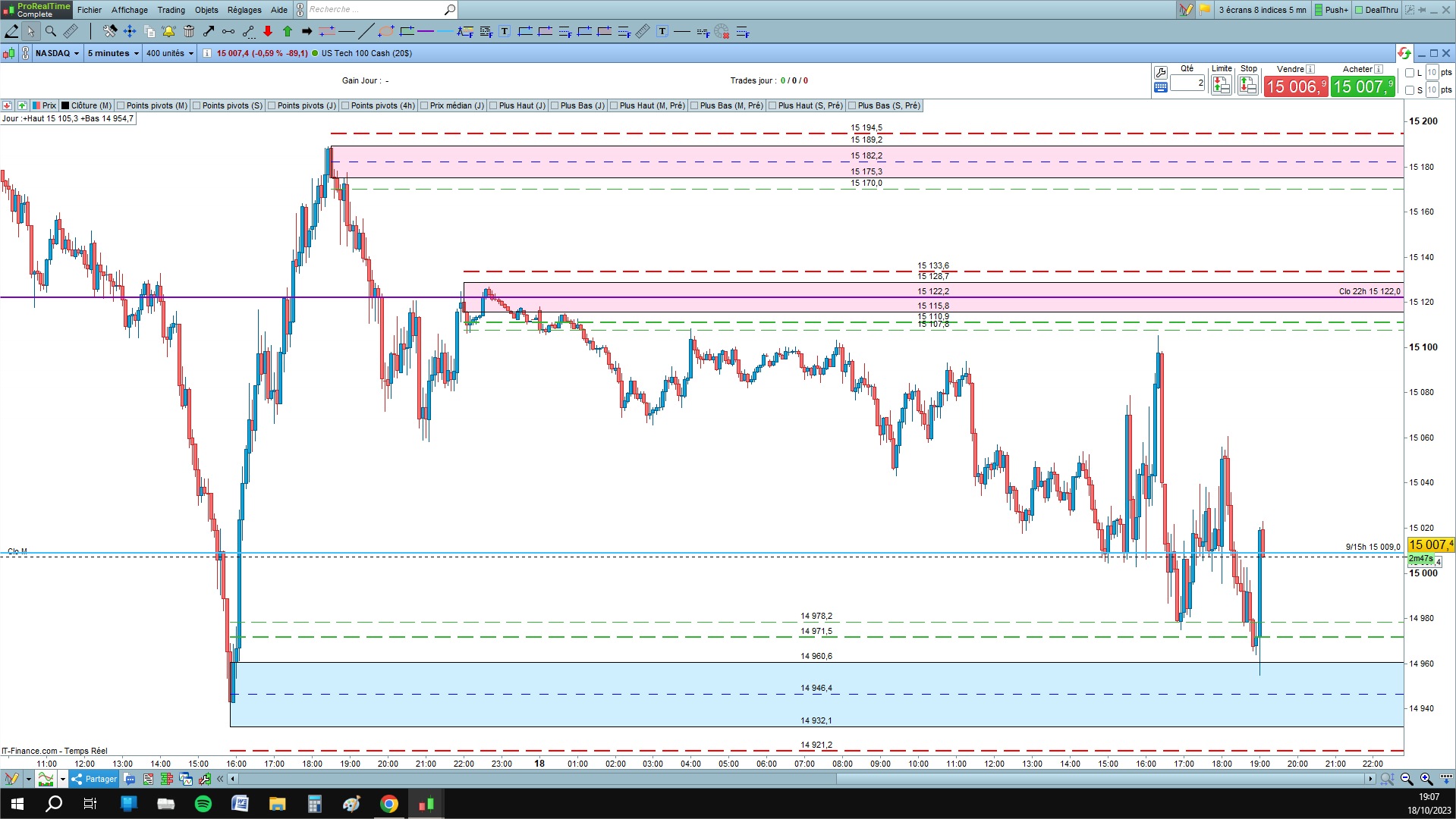Click the trash delete objects icon
The width and height of the screenshot is (1456, 819).
click(189, 31)
